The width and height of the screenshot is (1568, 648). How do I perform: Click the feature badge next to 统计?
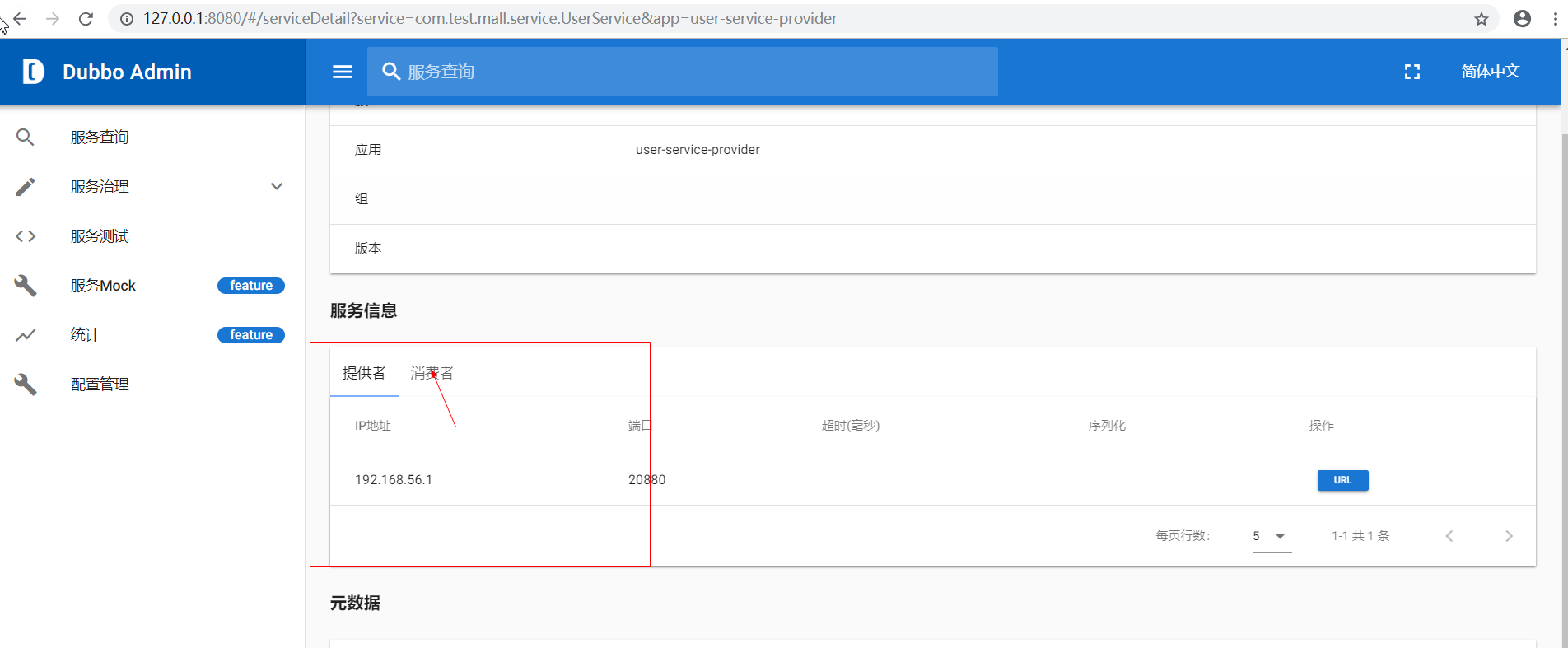(x=251, y=335)
